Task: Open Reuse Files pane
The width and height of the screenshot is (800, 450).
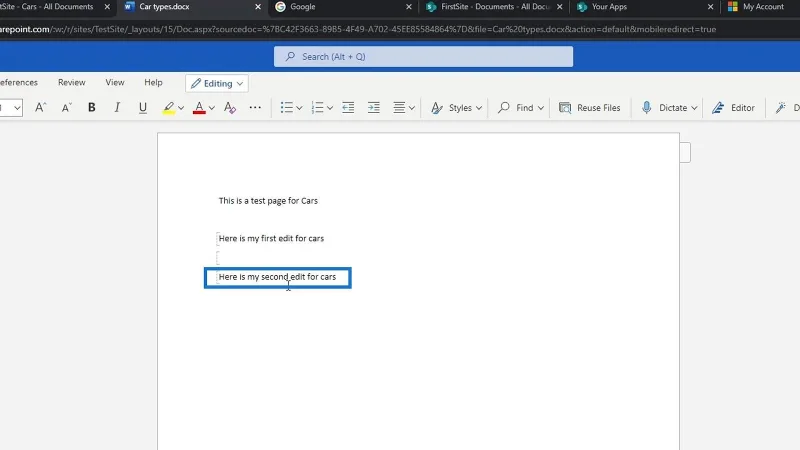Action: point(590,108)
